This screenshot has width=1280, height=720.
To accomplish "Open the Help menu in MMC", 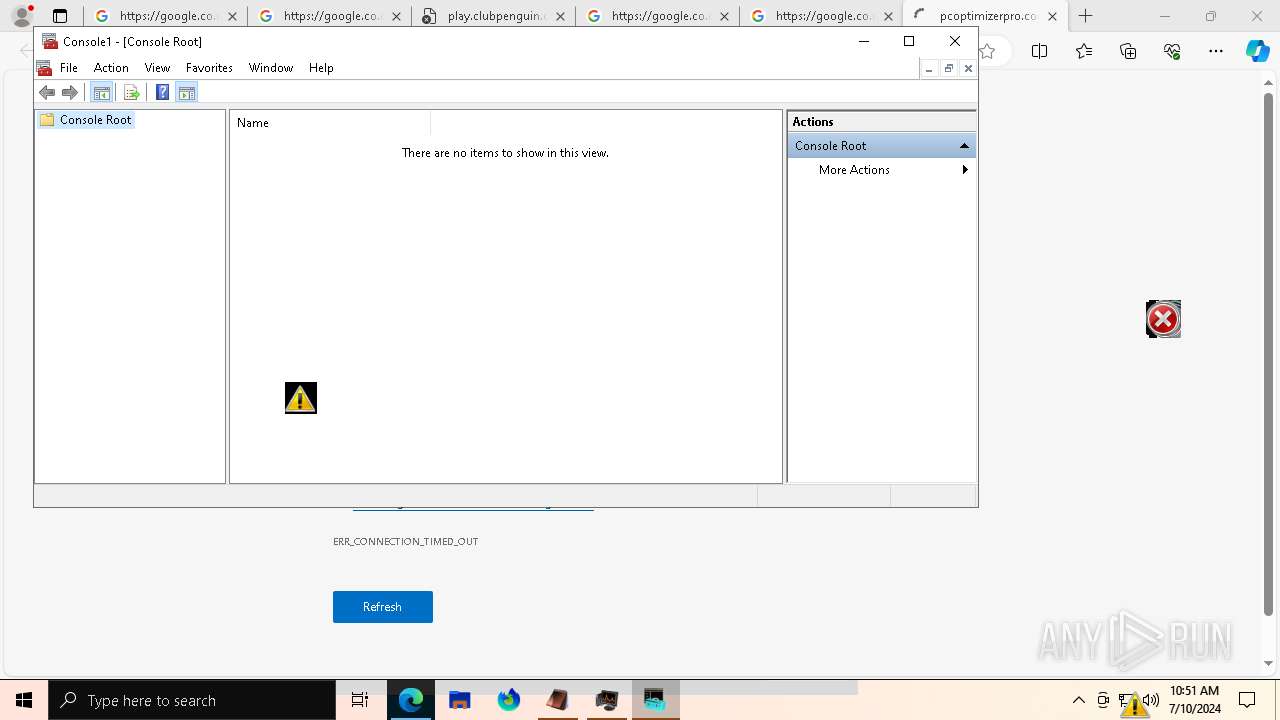I will [x=321, y=68].
